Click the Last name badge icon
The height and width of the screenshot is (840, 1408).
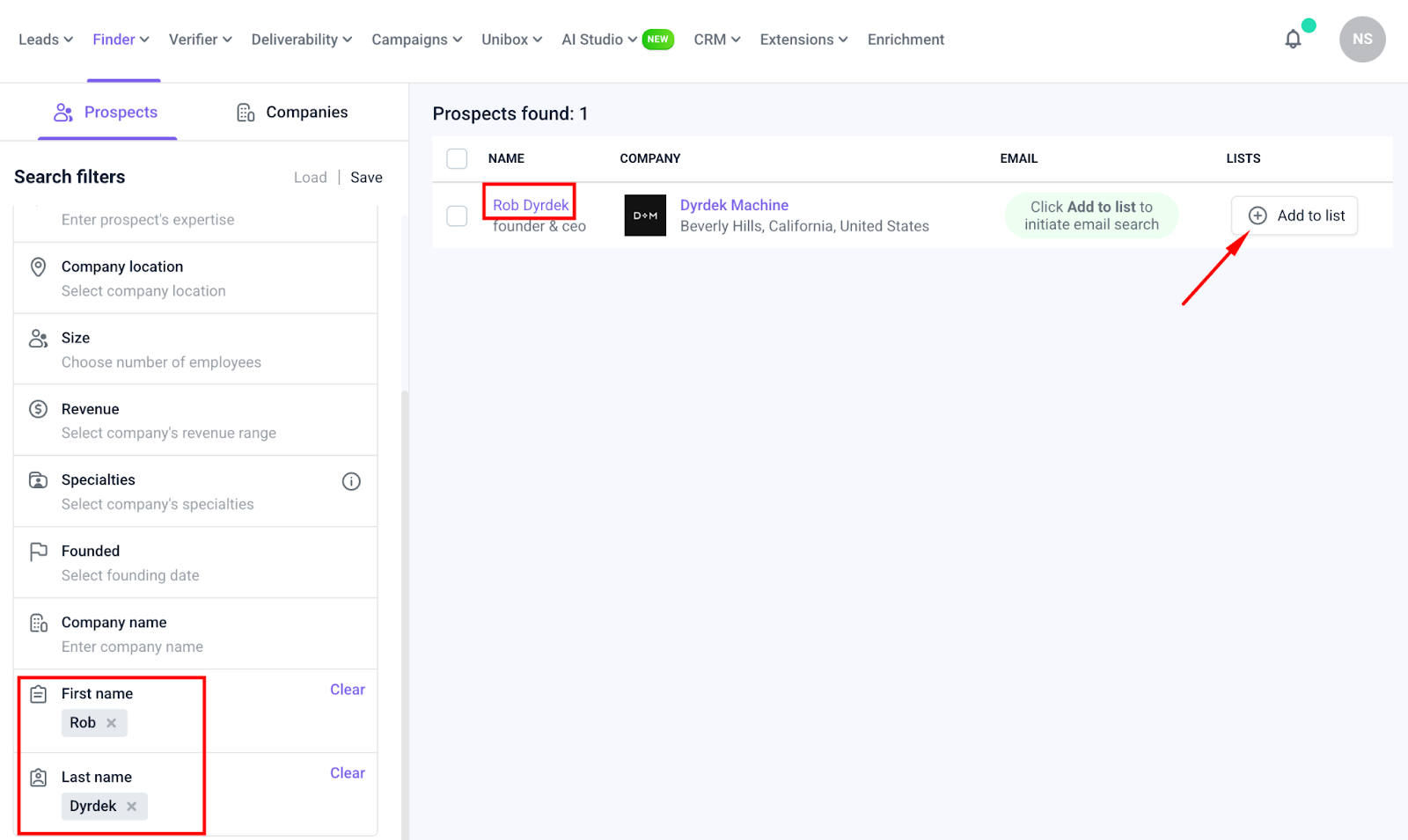pyautogui.click(x=38, y=778)
